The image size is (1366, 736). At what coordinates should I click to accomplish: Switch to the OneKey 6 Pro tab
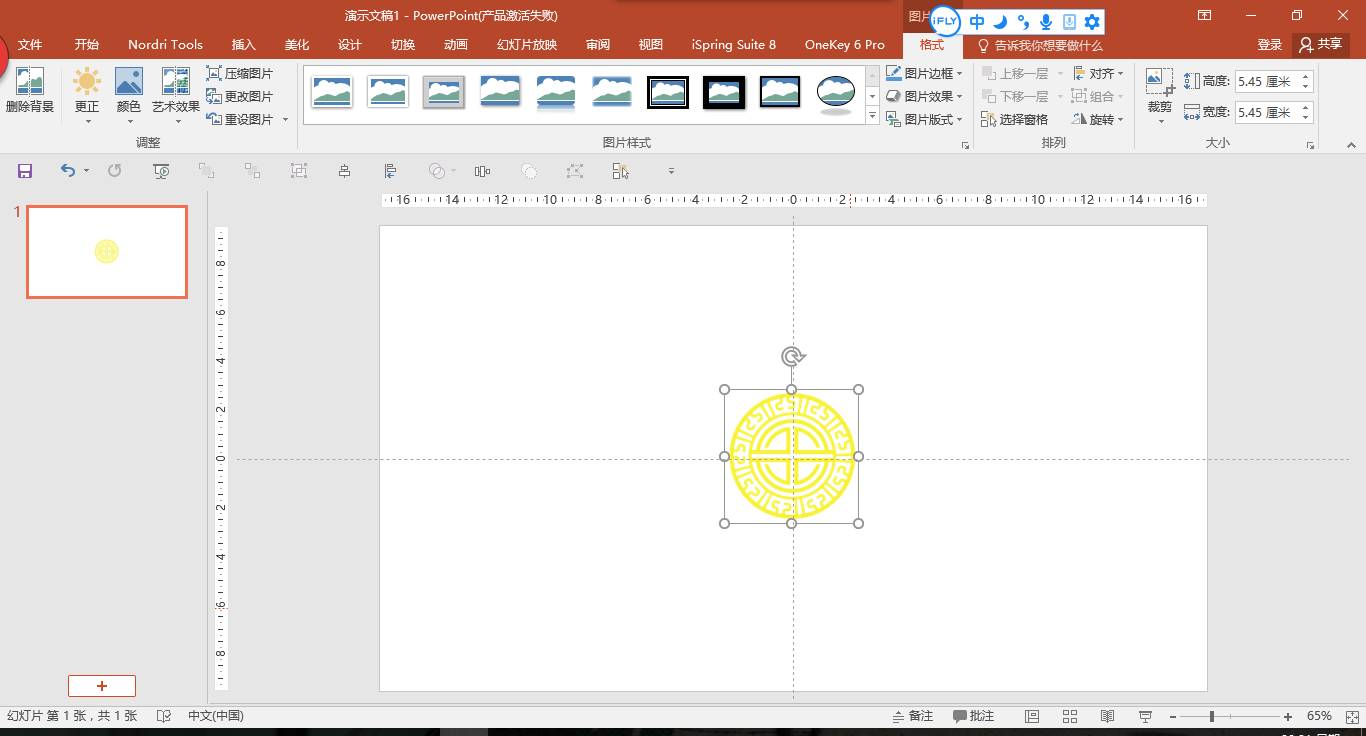(x=845, y=44)
